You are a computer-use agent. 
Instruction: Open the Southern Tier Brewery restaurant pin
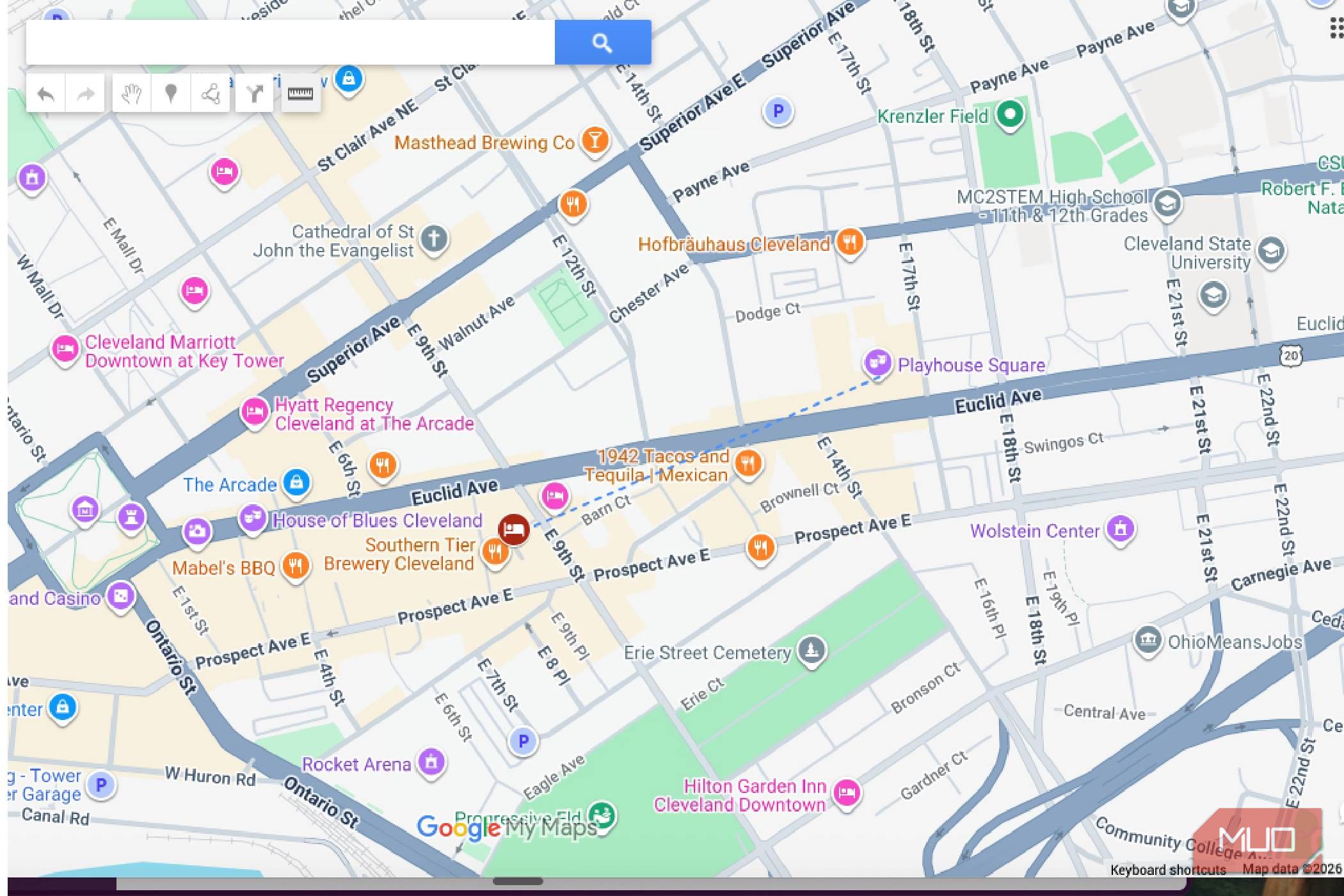495,552
